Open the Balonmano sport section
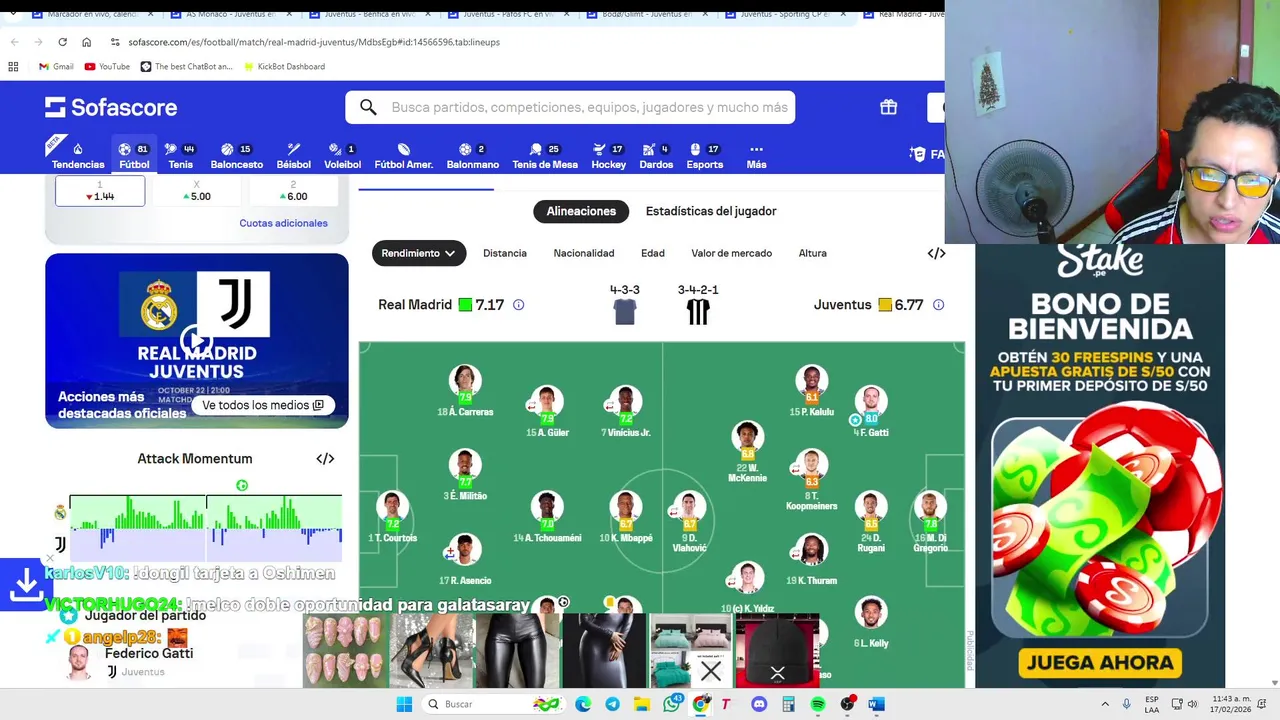Screen dimensions: 1280x720 pos(472,155)
